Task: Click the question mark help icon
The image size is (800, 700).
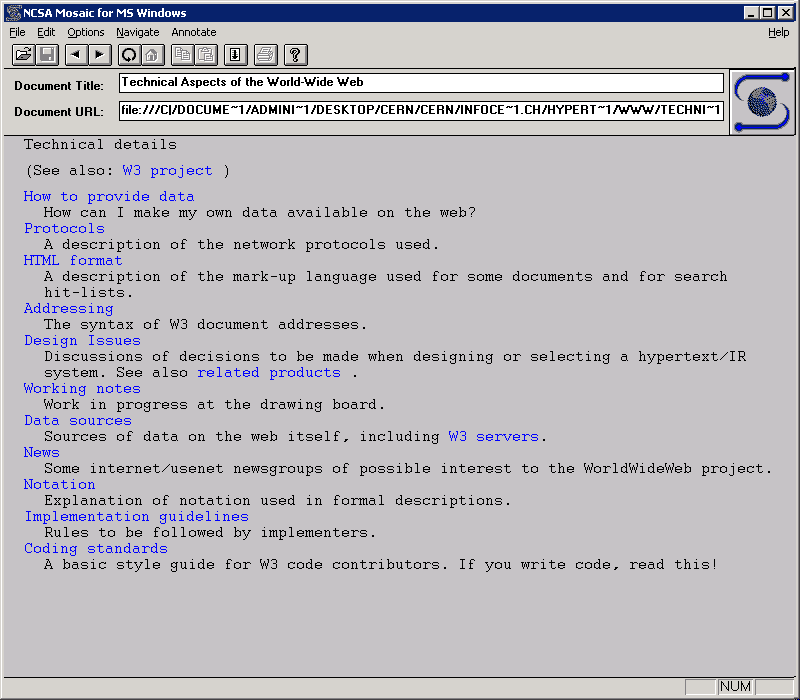Action: pos(295,55)
